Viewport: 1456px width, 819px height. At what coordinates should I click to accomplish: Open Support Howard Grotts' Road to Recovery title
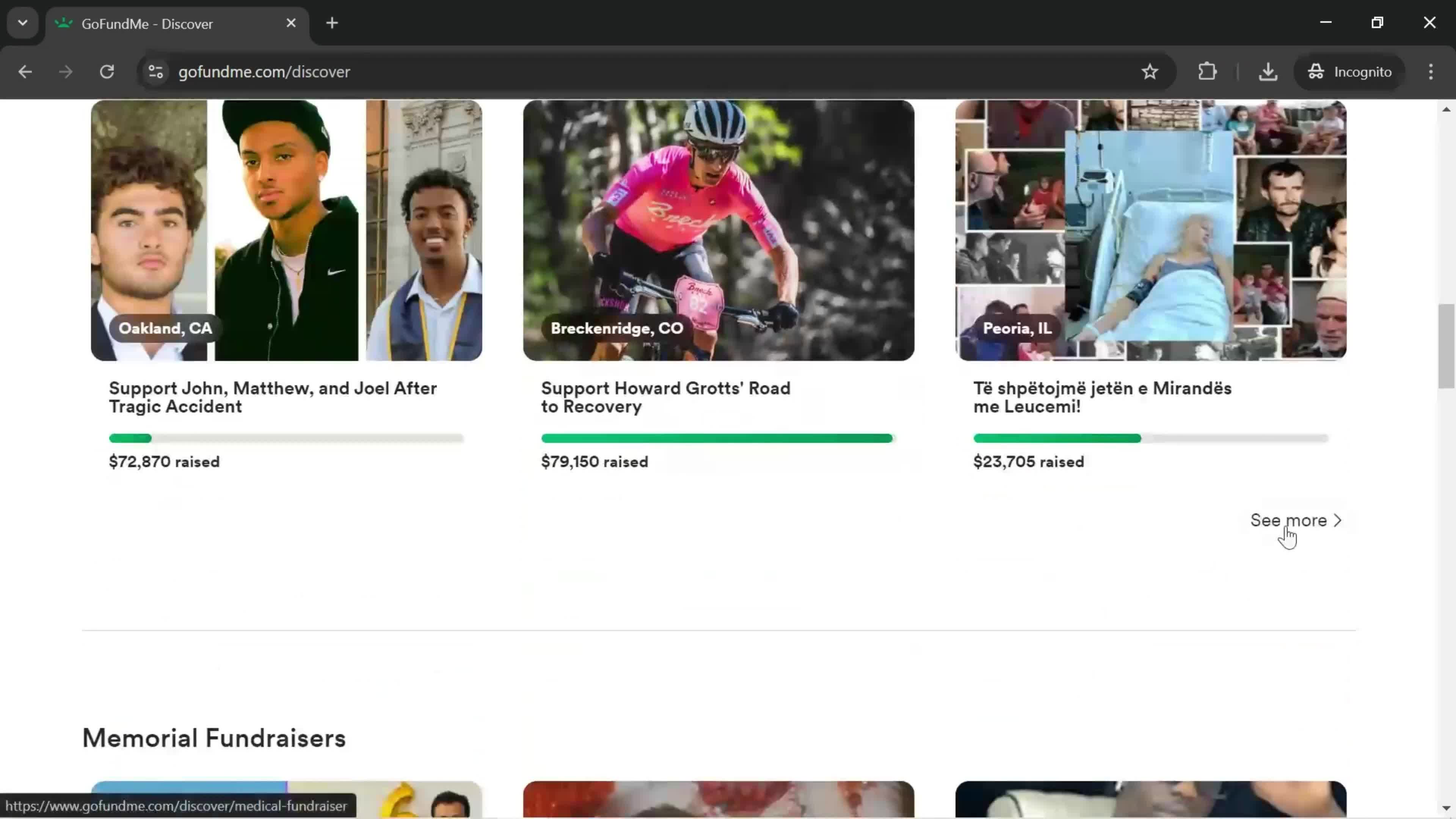(x=666, y=397)
